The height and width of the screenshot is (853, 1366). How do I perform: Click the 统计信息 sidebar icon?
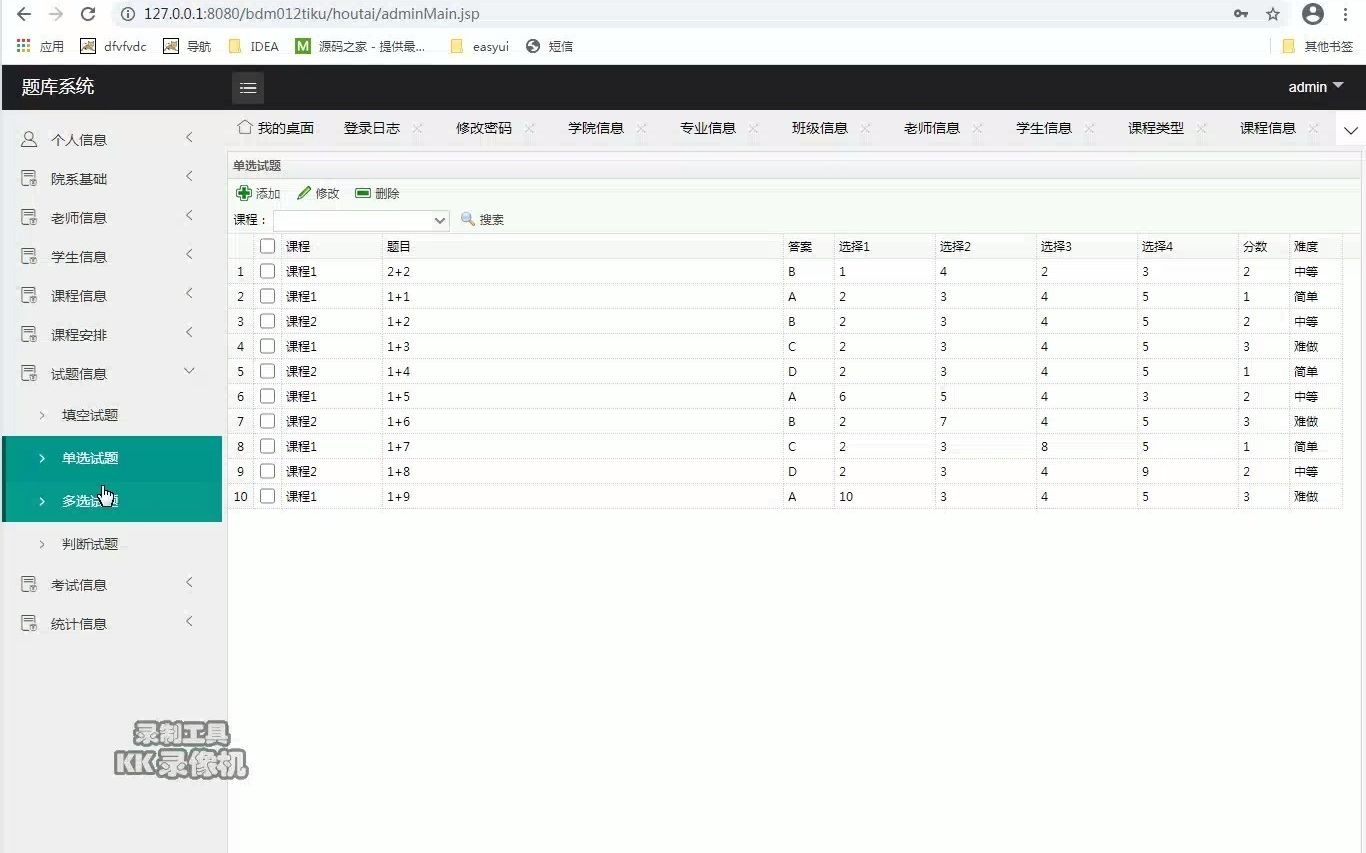pos(30,623)
